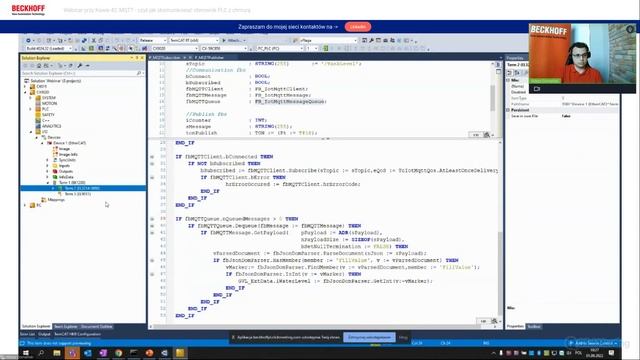Select the ANALYTICS tree node
The image size is (640, 360).
click(x=51, y=126)
